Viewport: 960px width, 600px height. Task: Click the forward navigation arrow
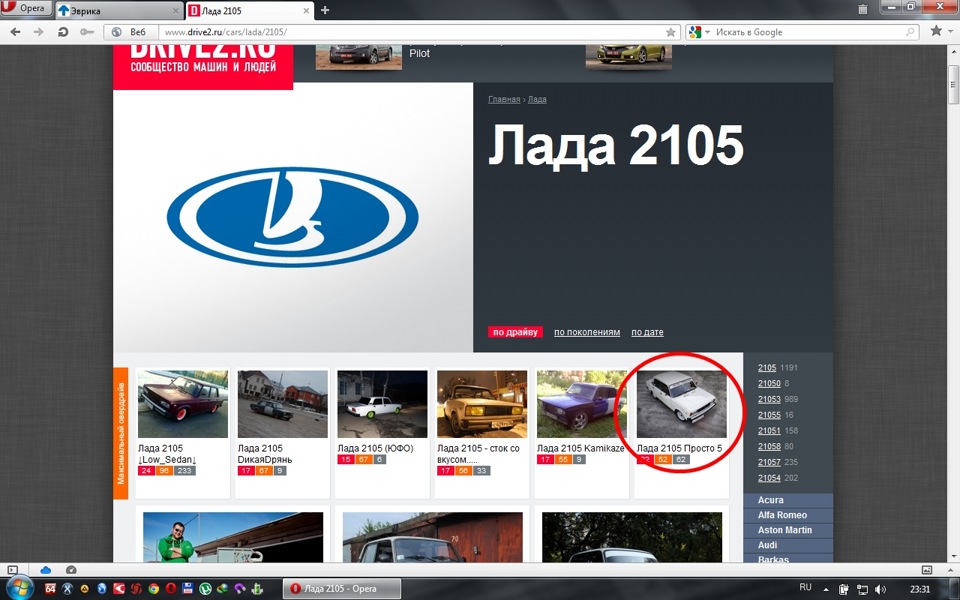coord(39,32)
